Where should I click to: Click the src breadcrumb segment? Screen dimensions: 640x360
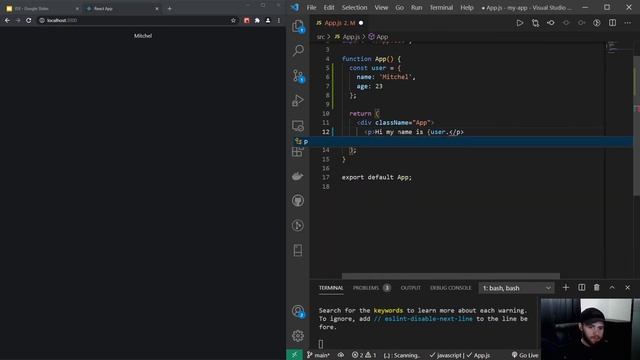(x=321, y=37)
